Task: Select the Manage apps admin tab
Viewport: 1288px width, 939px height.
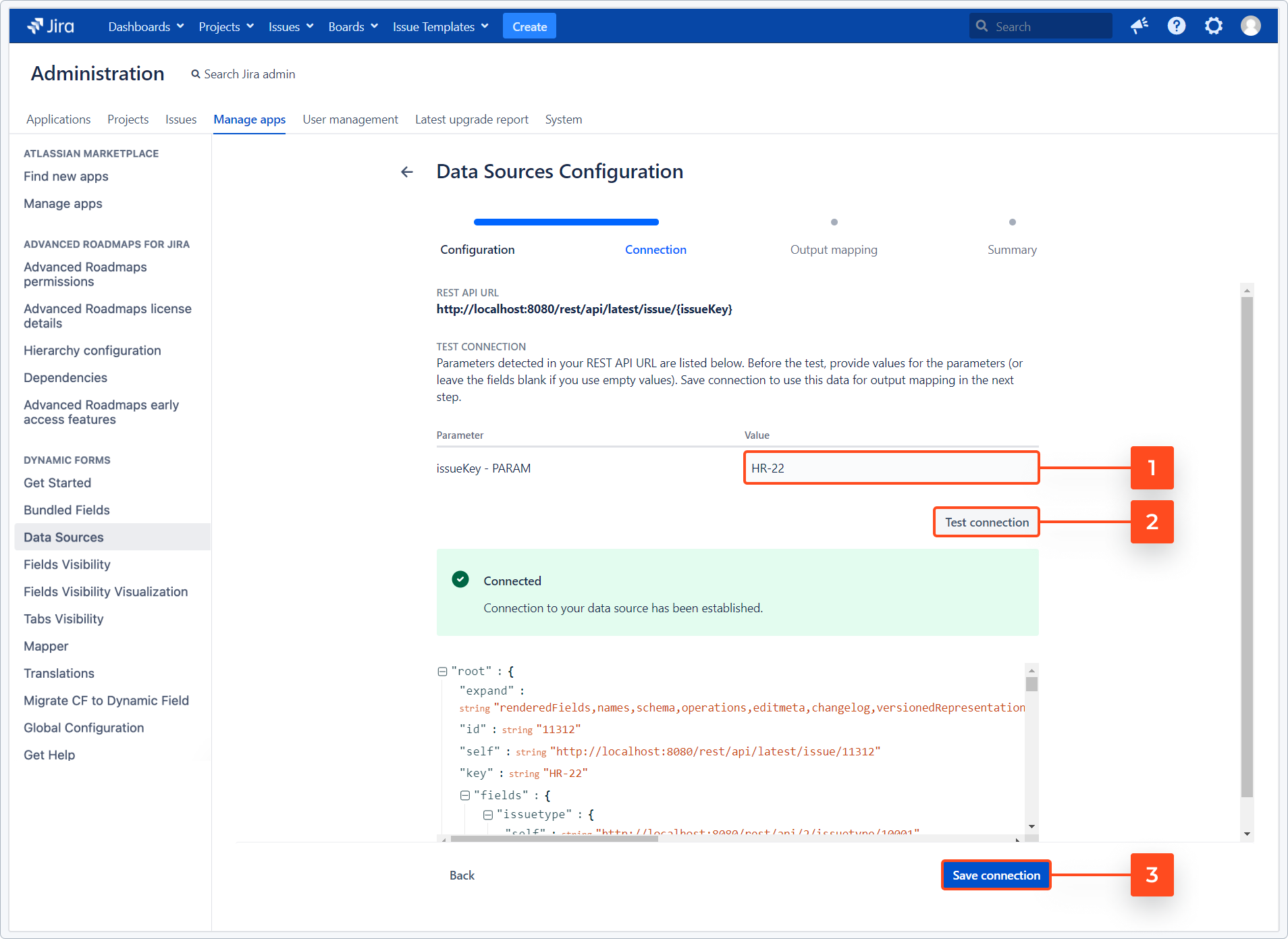Action: [x=249, y=119]
